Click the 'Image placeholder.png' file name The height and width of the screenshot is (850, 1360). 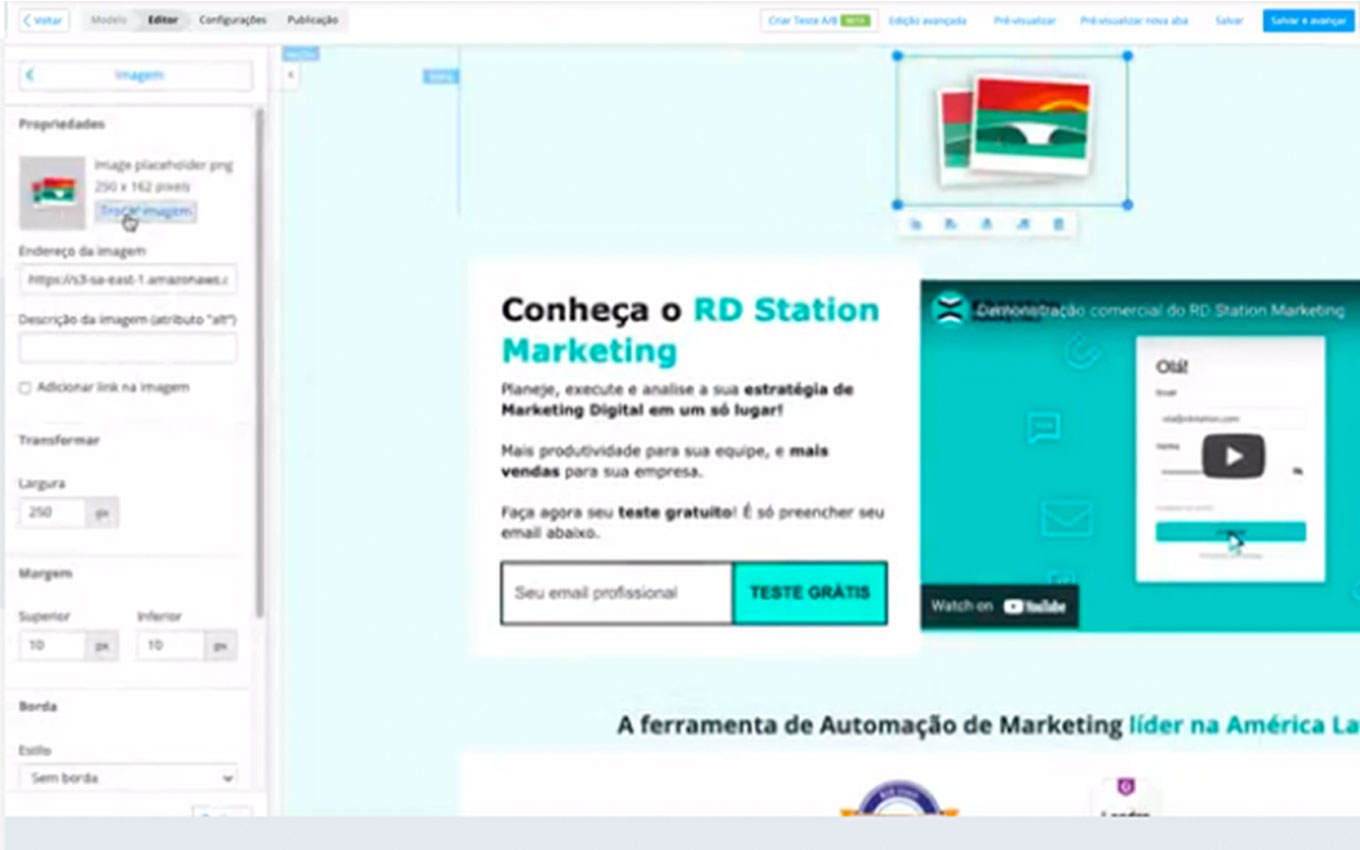164,165
